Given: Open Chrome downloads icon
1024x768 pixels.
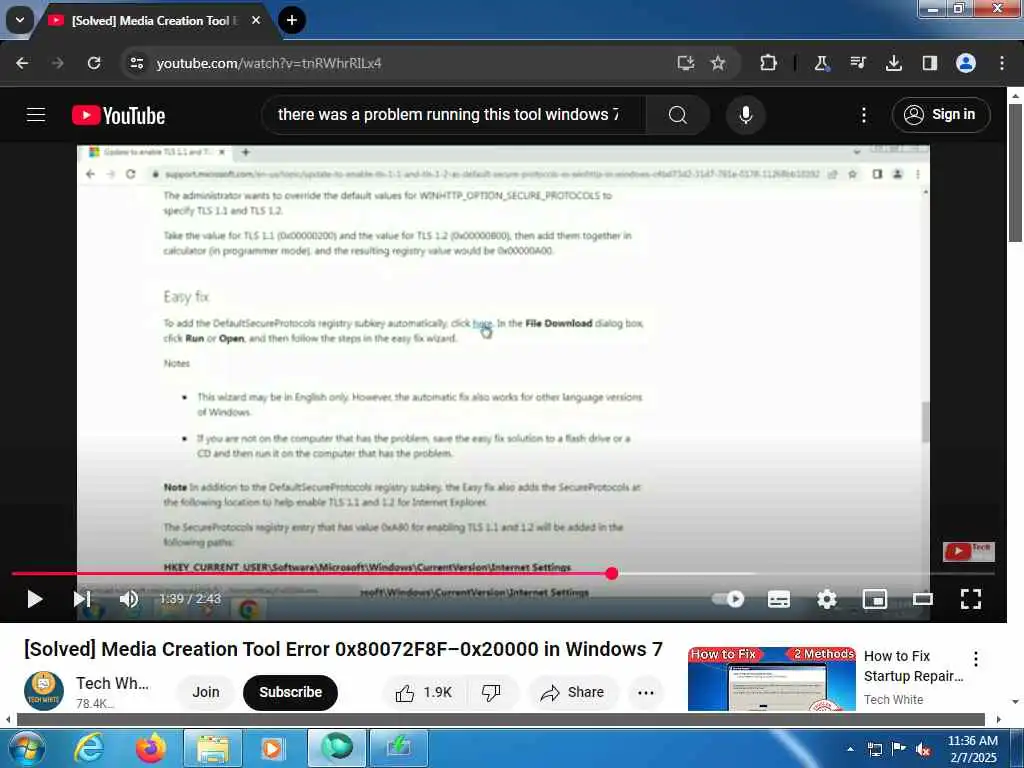Looking at the screenshot, I should [x=893, y=63].
